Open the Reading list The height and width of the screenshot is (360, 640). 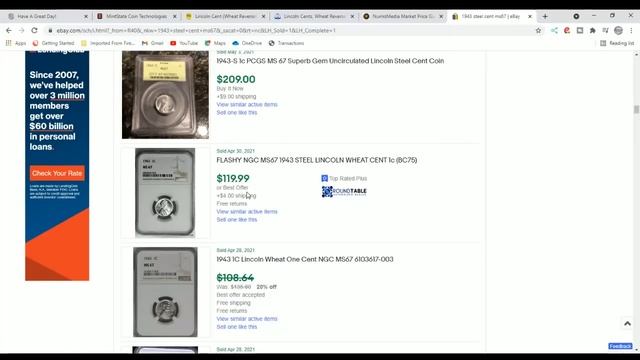tap(617, 43)
